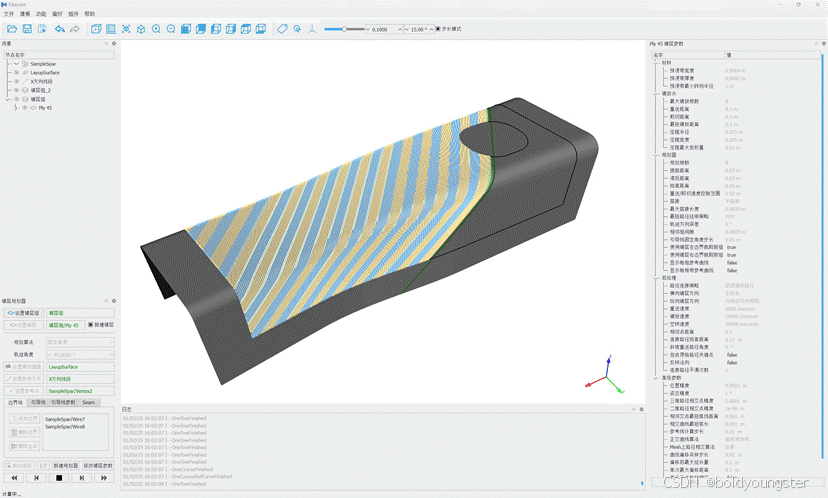Close the Ply 45 铺层参数 panel

pos(823,44)
